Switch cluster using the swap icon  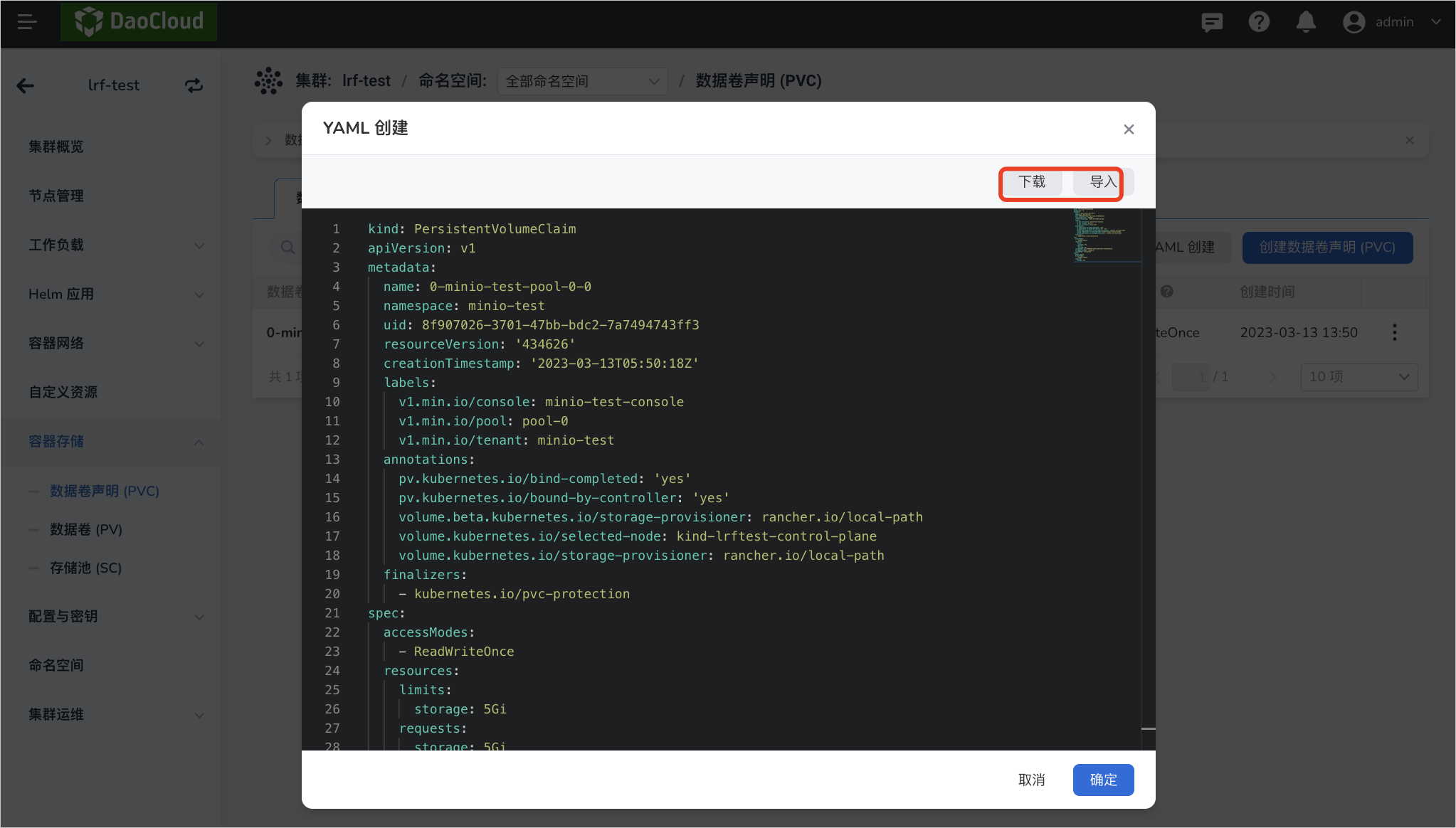coord(194,85)
